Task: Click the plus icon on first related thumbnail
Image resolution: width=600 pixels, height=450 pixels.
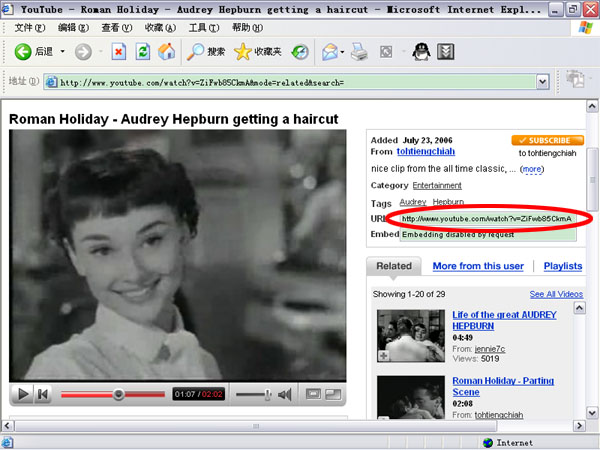Action: (x=383, y=356)
